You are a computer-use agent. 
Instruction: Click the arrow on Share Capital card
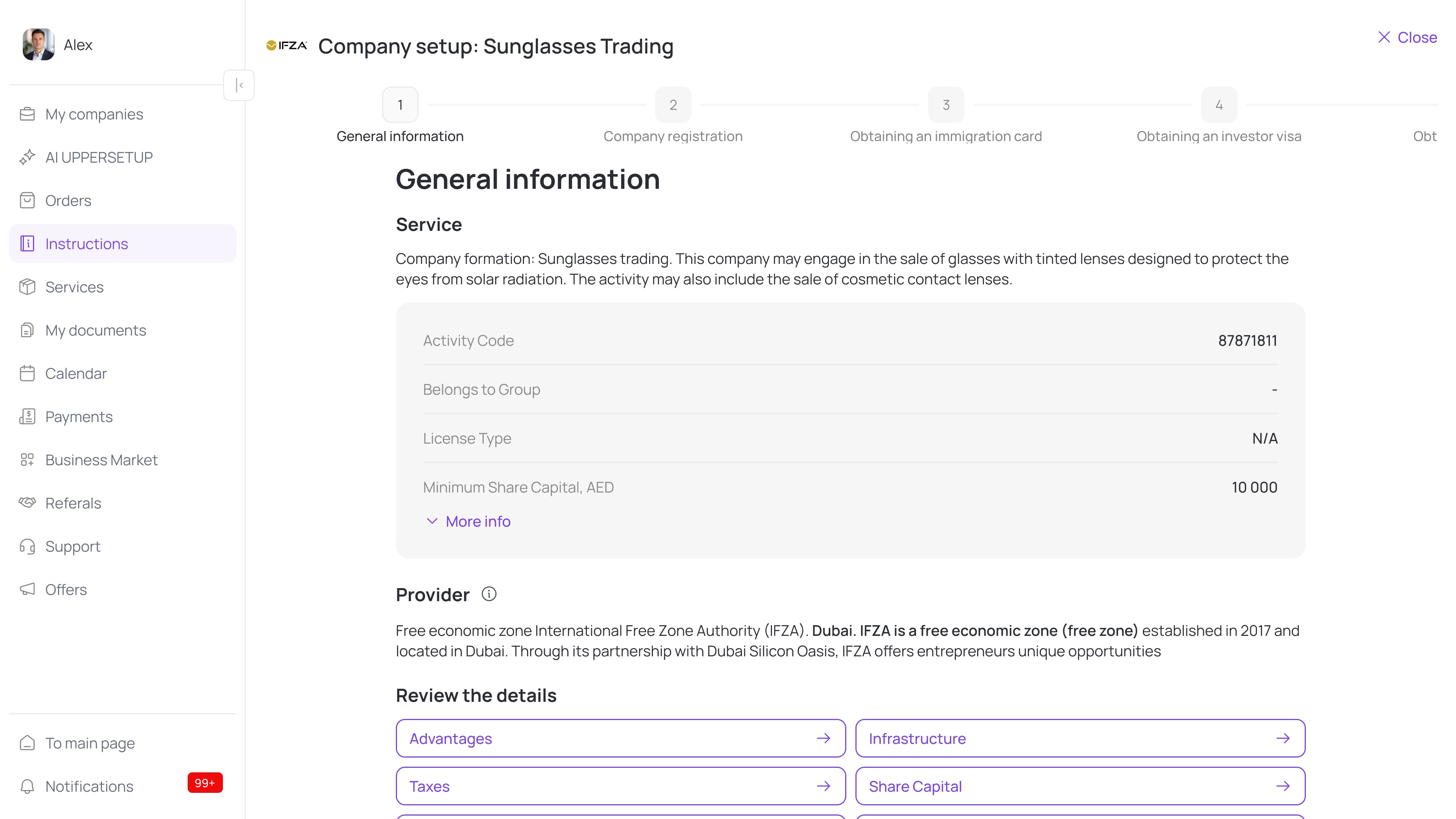(x=1283, y=786)
